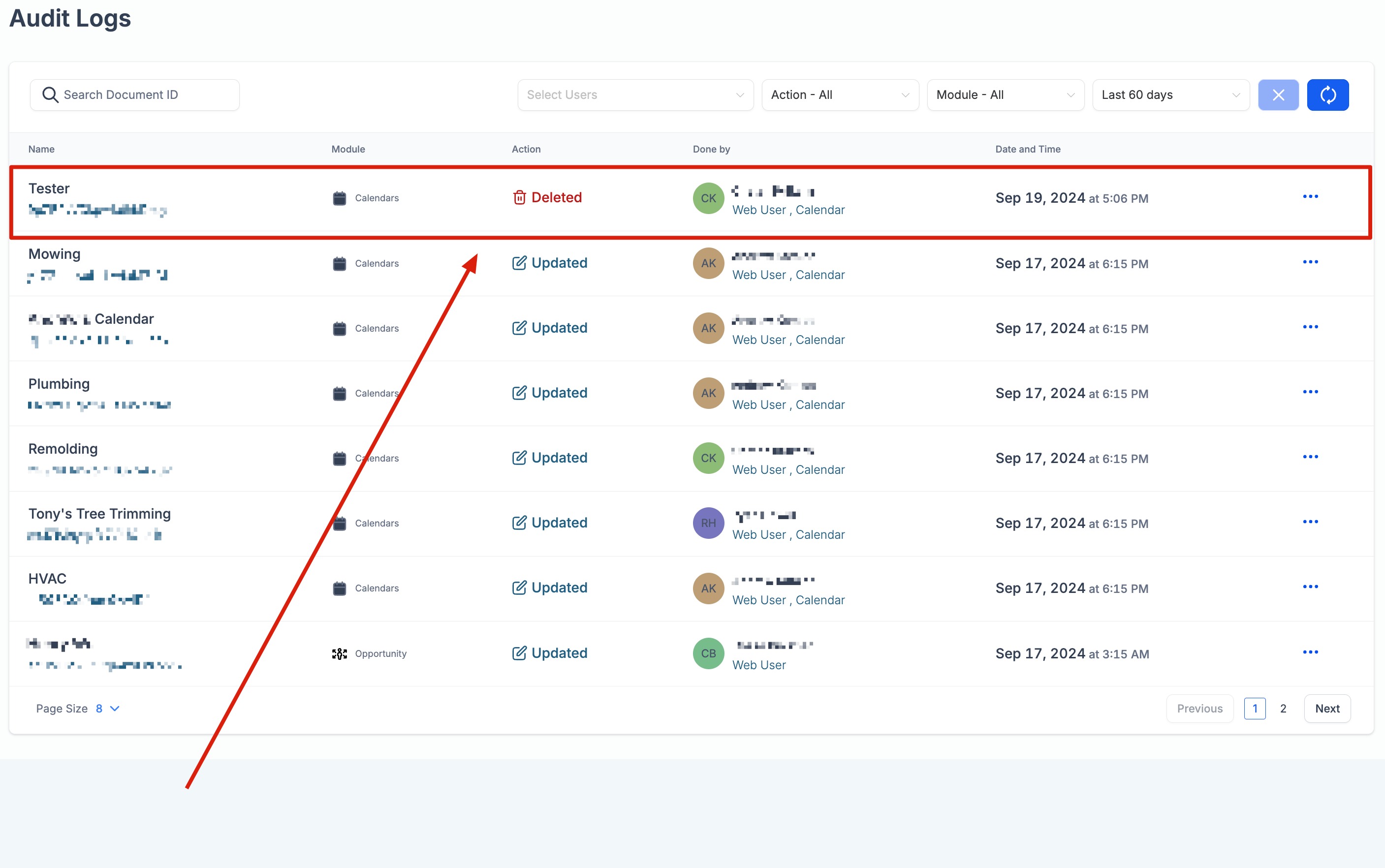This screenshot has height=868, width=1385.
Task: Change the Page Size 8 selector
Action: pos(107,709)
